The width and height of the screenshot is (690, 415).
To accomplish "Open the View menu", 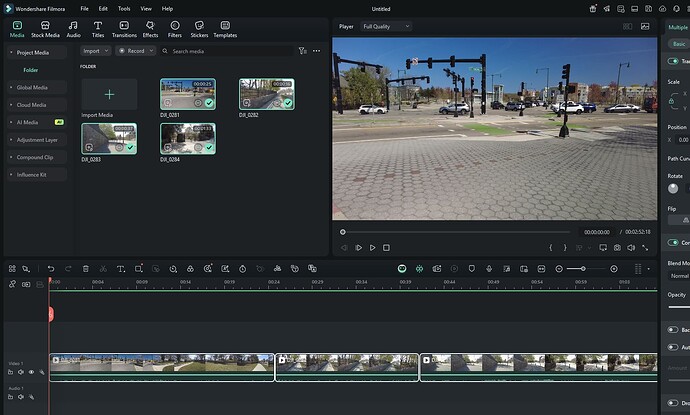I will (x=146, y=8).
